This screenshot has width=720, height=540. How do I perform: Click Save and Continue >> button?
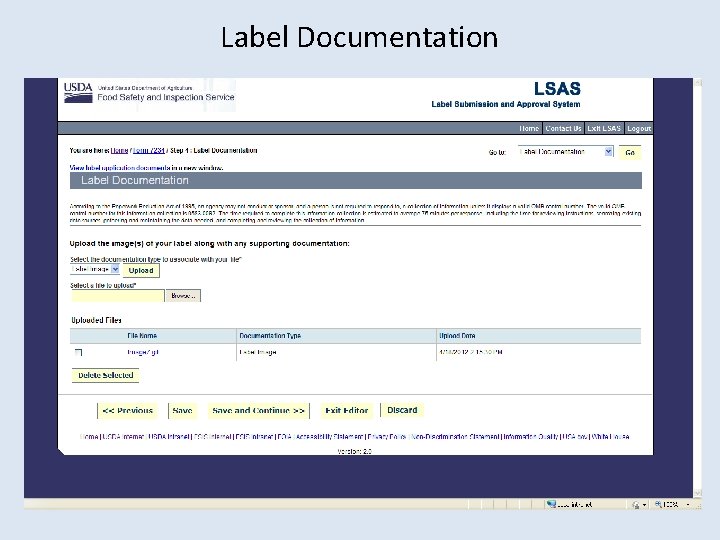[258, 411]
